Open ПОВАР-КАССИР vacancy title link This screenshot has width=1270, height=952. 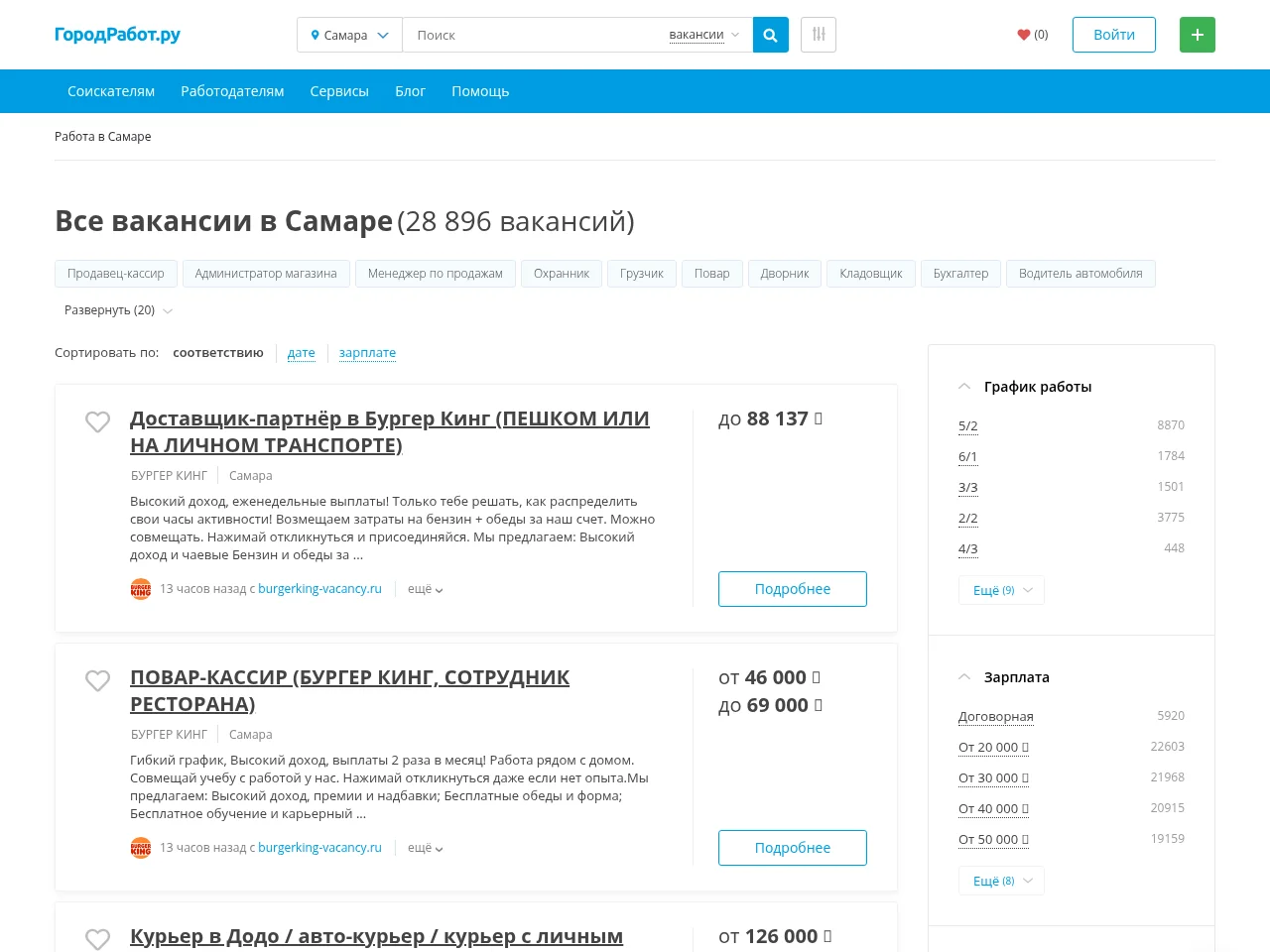coord(349,690)
